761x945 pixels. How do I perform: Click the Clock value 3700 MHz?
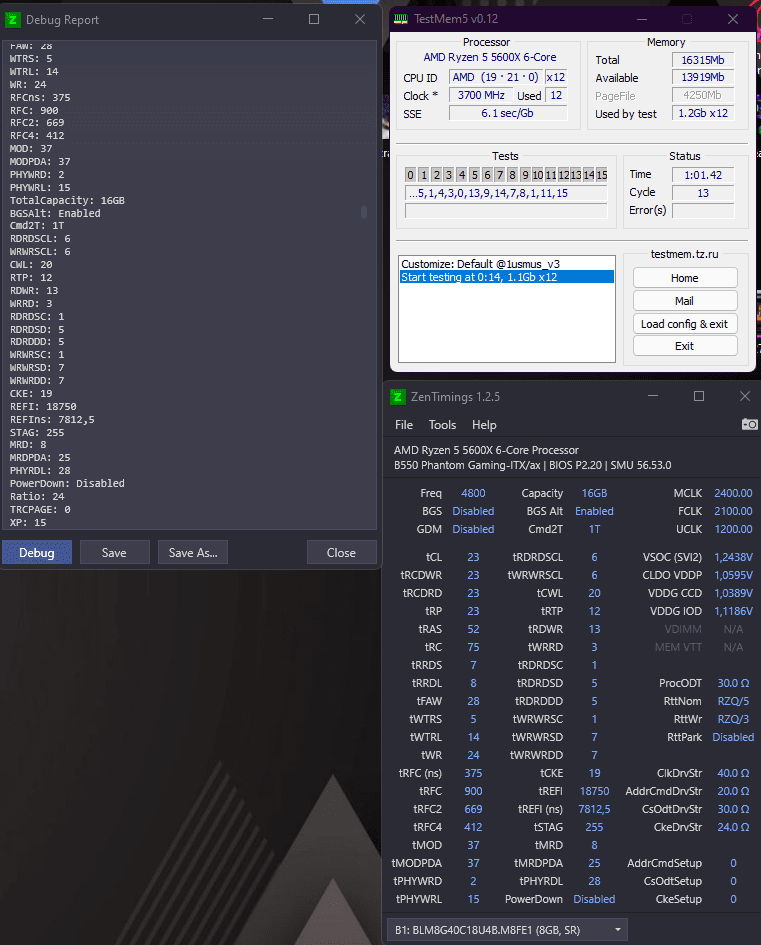click(481, 95)
